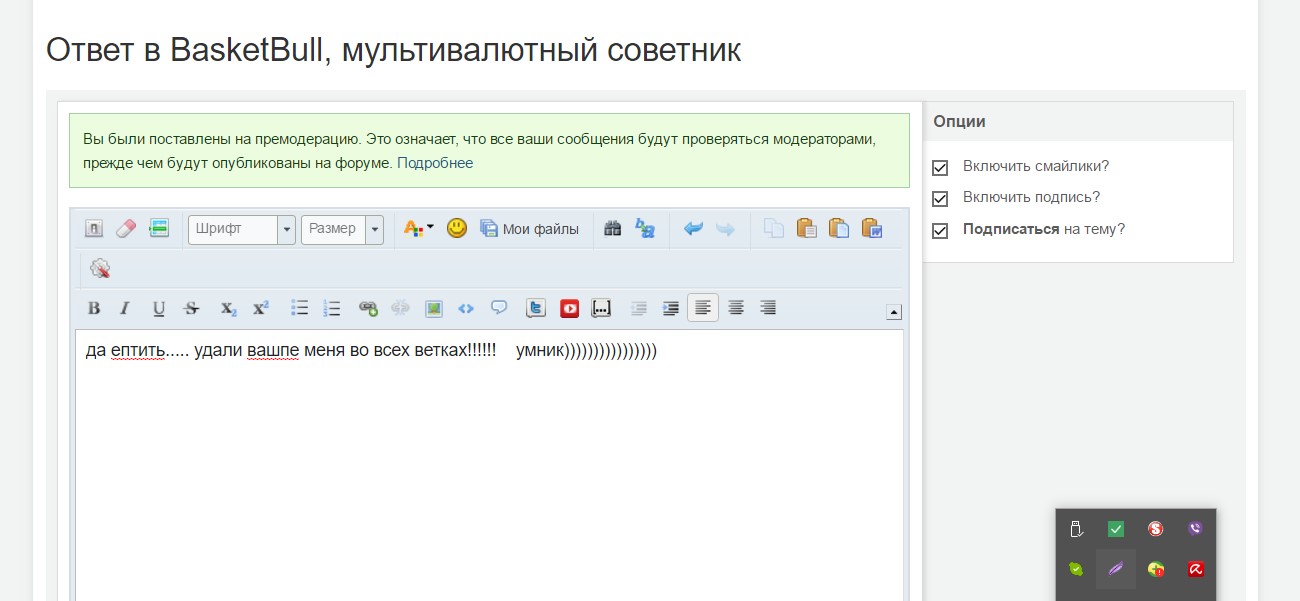This screenshot has width=1300, height=601.
Task: Center-align the message text
Action: point(735,308)
